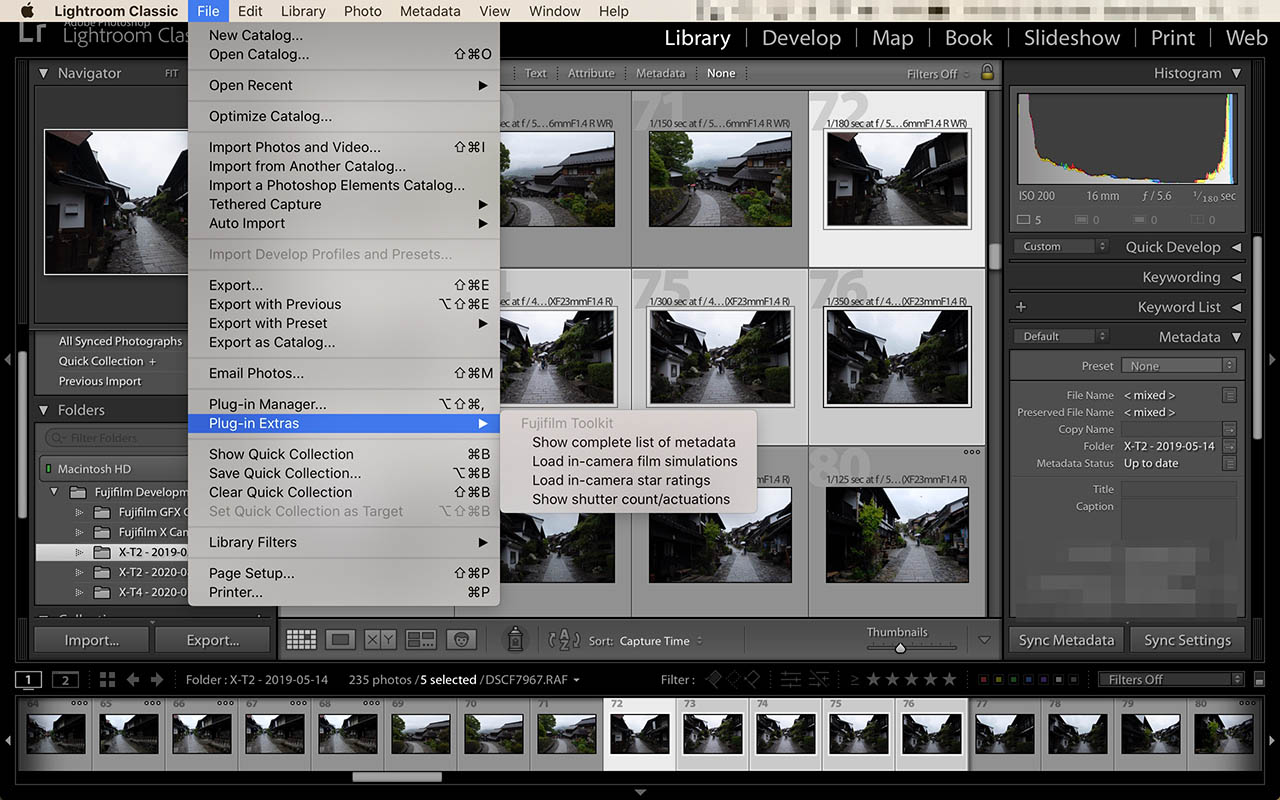Select second window display button 2
Screen dimensions: 1280x800
pos(65,680)
